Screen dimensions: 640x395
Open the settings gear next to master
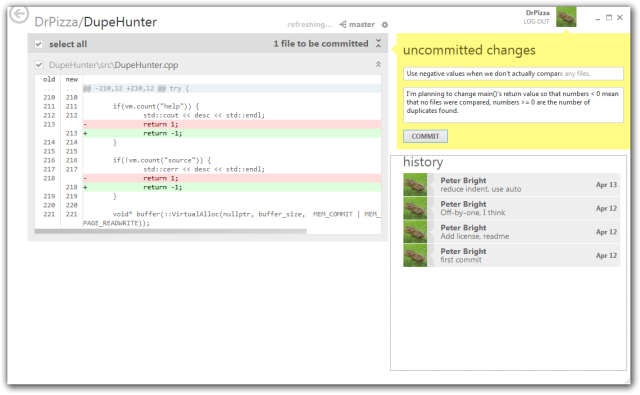point(384,24)
